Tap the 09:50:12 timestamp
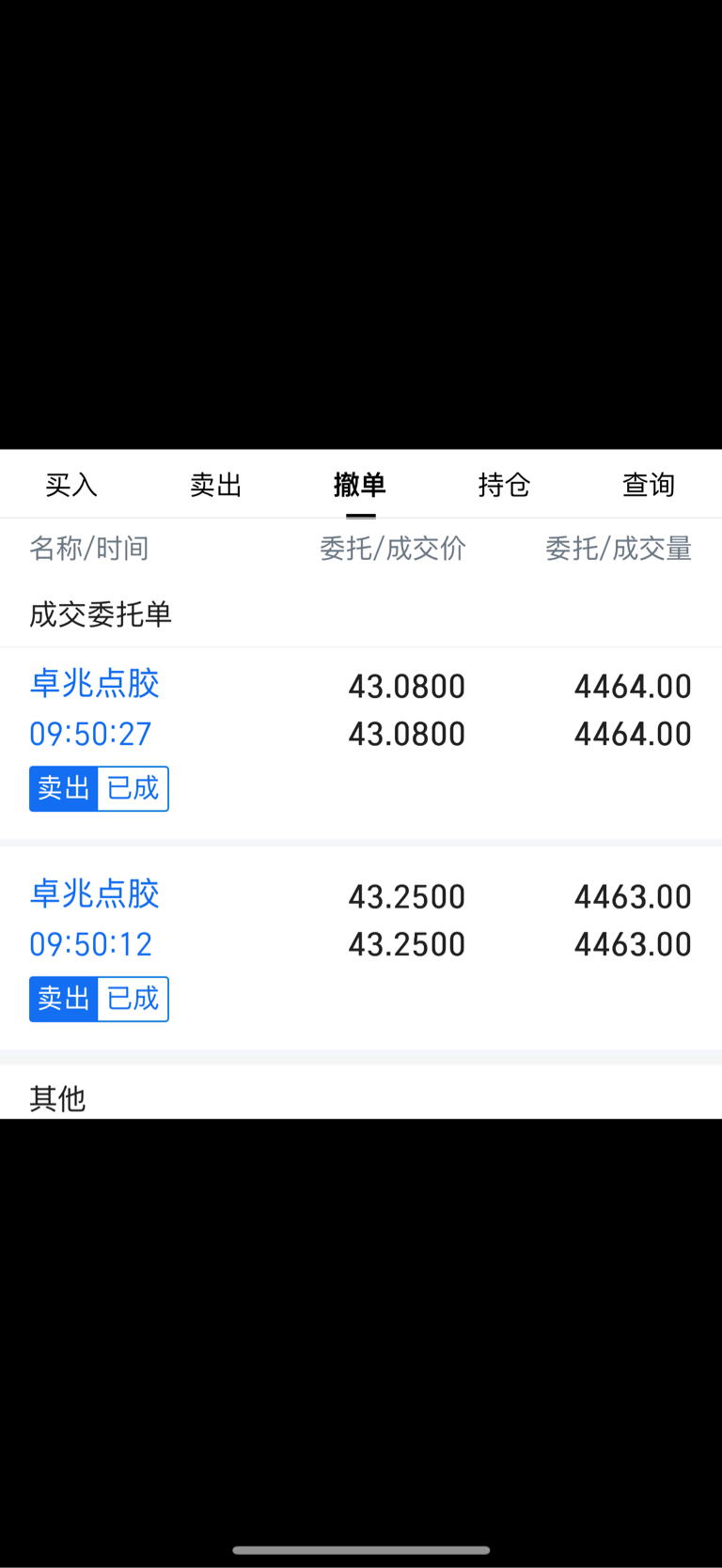 tap(90, 944)
